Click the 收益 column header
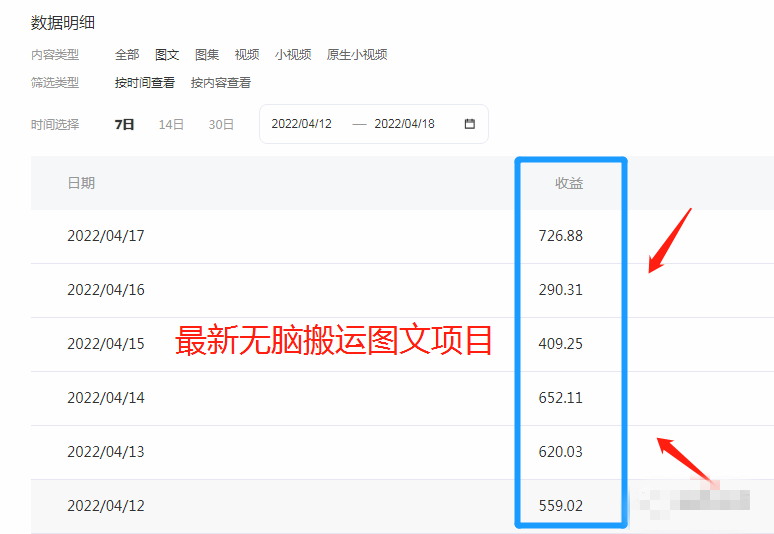The height and width of the screenshot is (534, 774). tap(569, 184)
